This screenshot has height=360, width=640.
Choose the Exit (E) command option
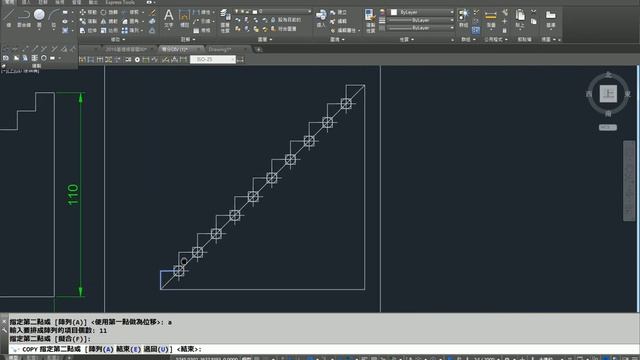pos(128,349)
